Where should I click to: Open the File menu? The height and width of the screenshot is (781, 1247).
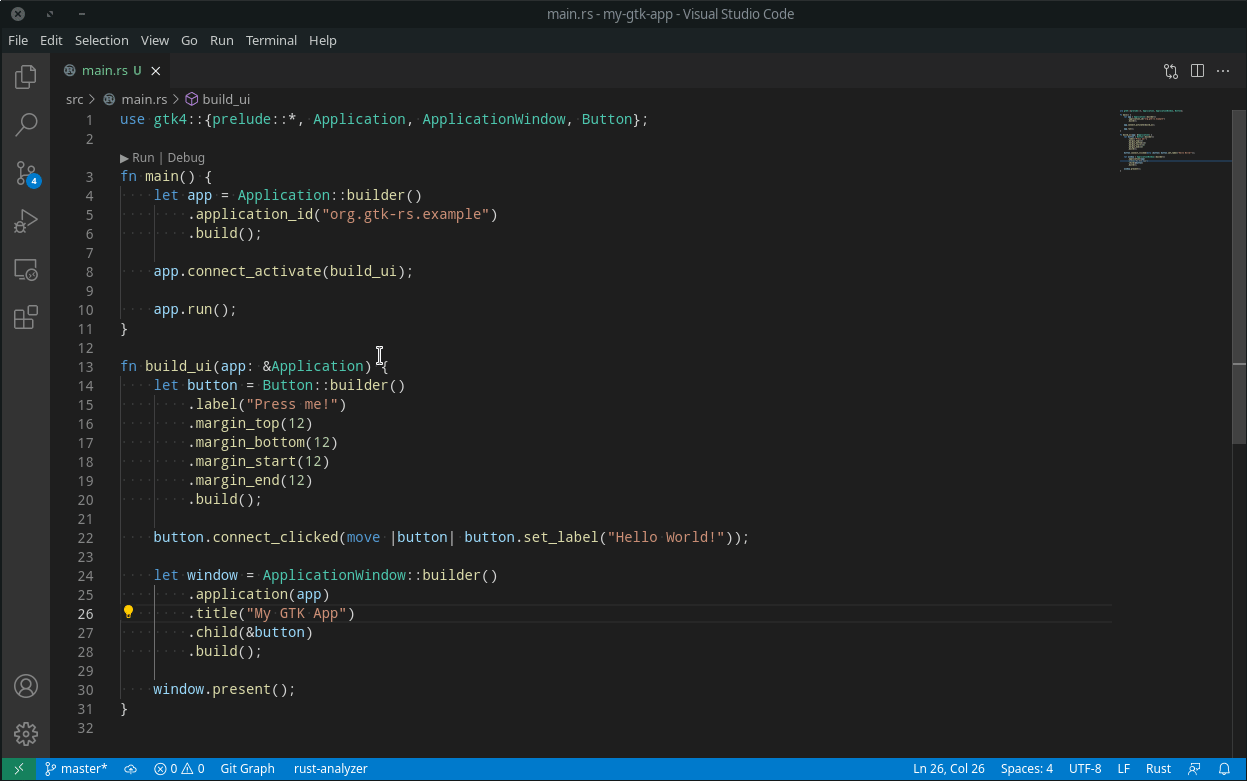click(x=18, y=41)
